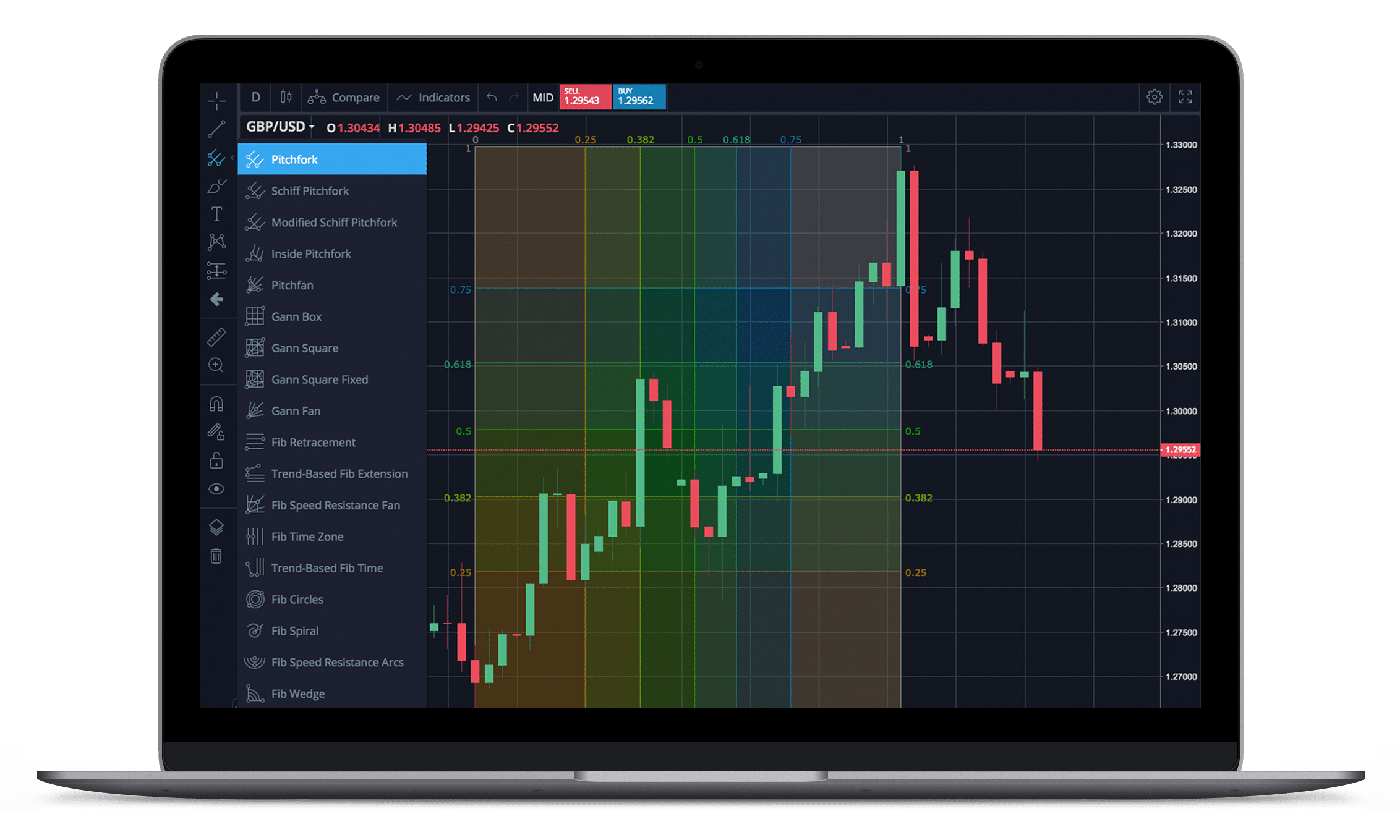This screenshot has width=1400, height=840.
Task: Open chart settings via gear icon
Action: 1155,96
